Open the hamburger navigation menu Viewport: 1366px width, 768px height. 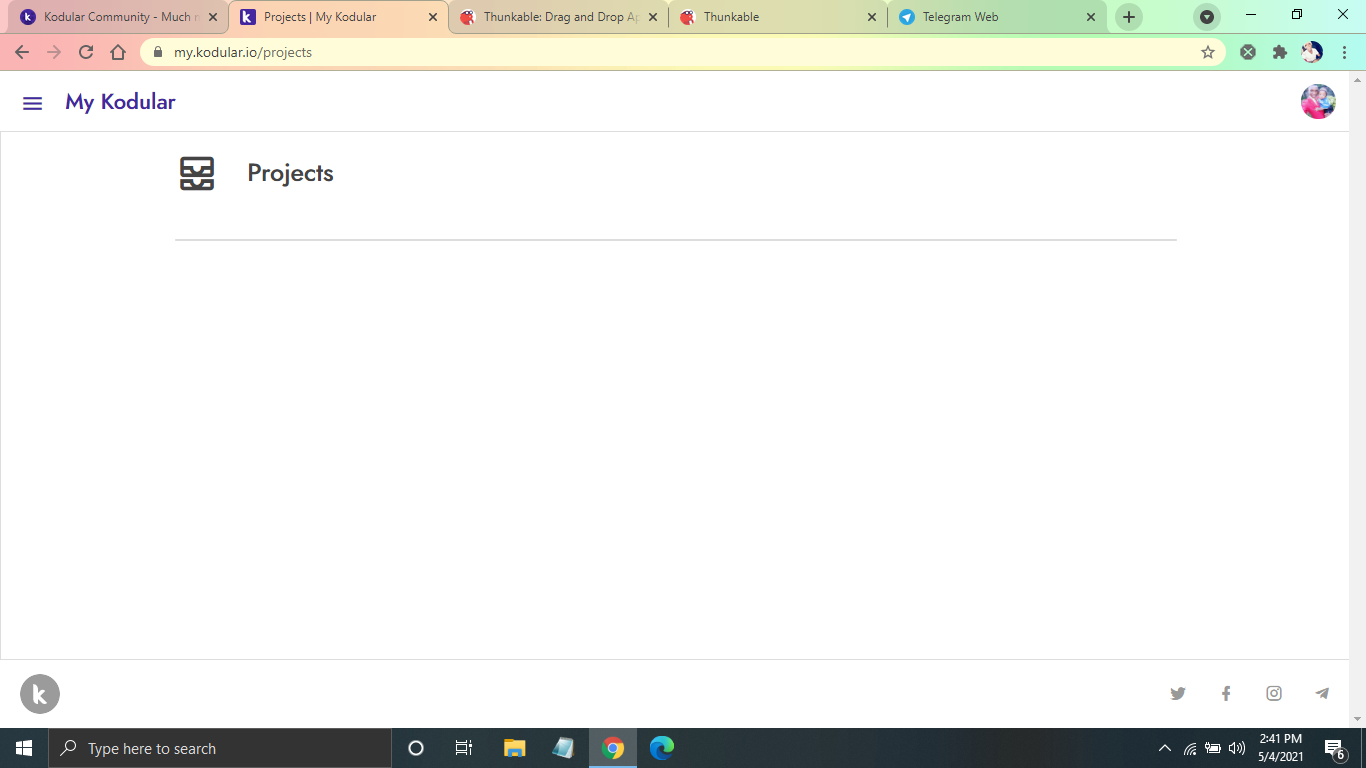(x=32, y=103)
